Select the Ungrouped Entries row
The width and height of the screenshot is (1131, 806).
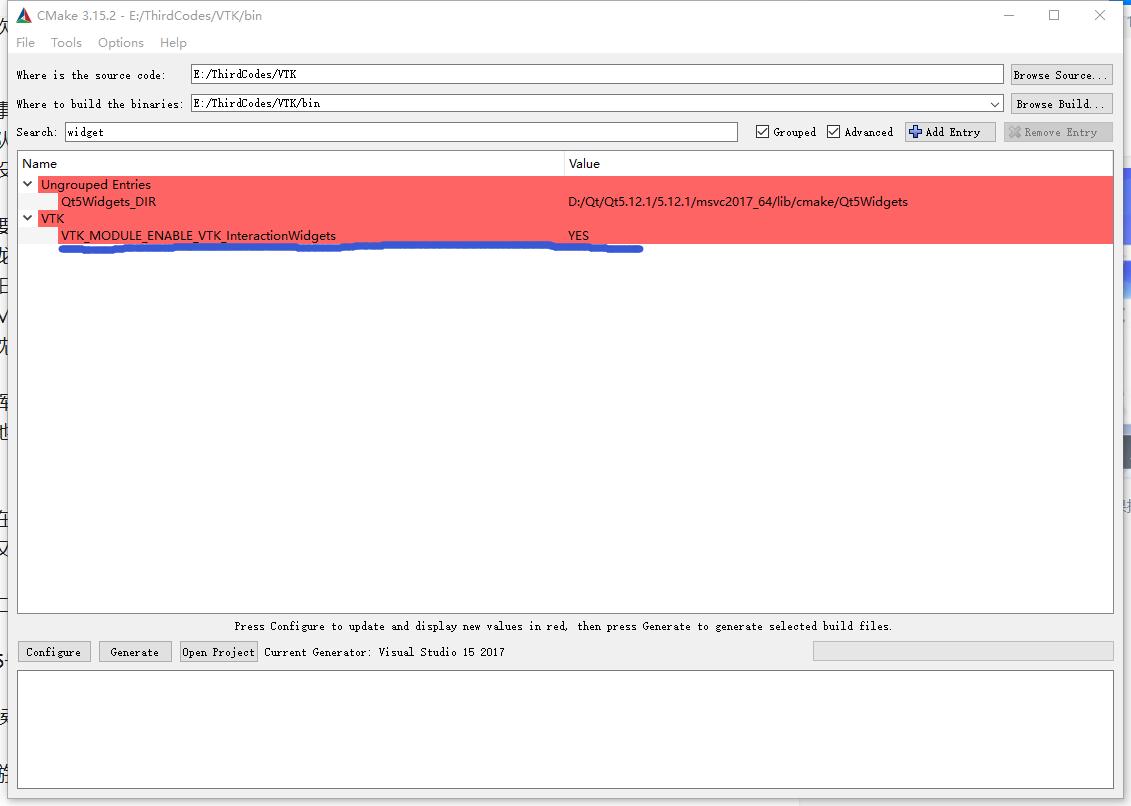tap(575, 185)
